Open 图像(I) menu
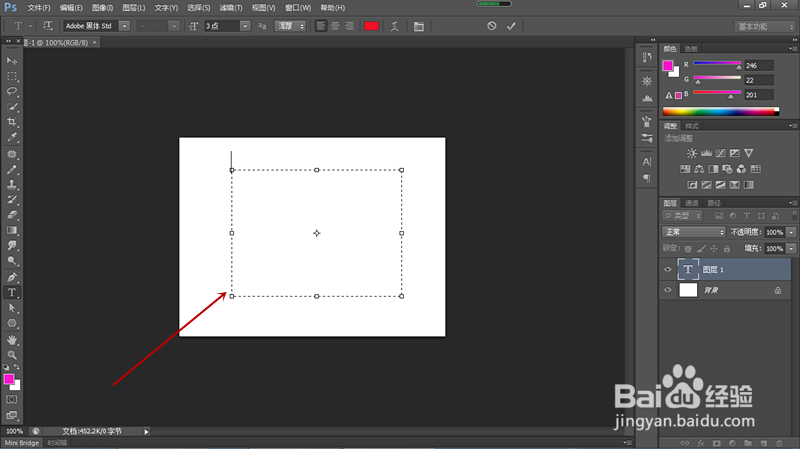The image size is (800, 449). tap(103, 8)
